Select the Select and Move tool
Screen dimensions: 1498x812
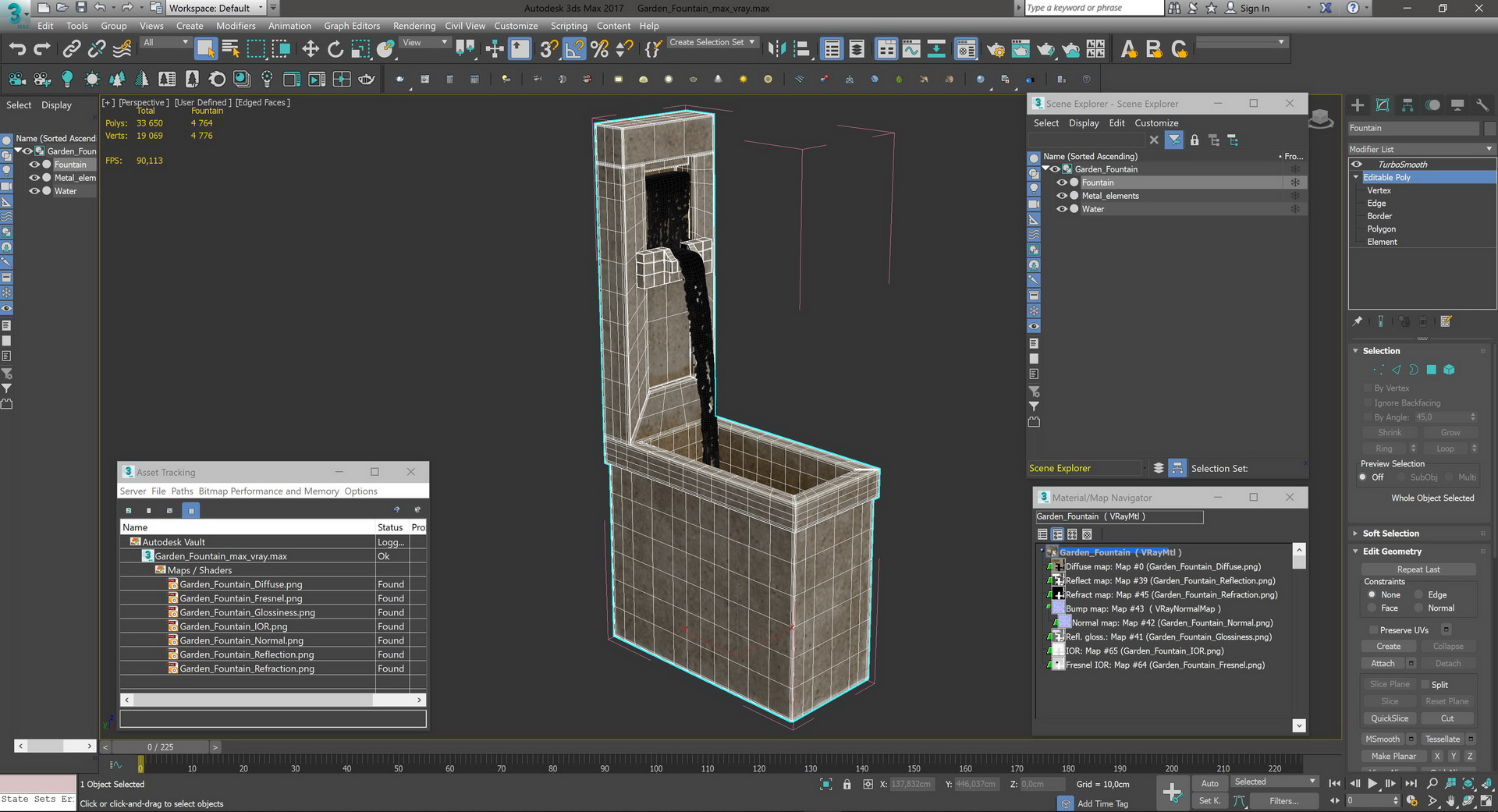tap(311, 49)
